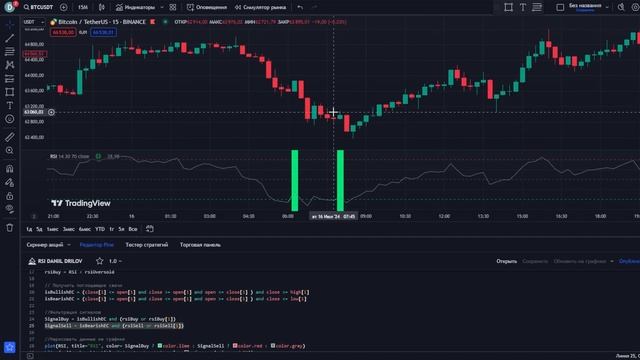The image size is (640, 360).
Task: Expand the indicators favorites dropdown arrow
Action: (162, 7)
